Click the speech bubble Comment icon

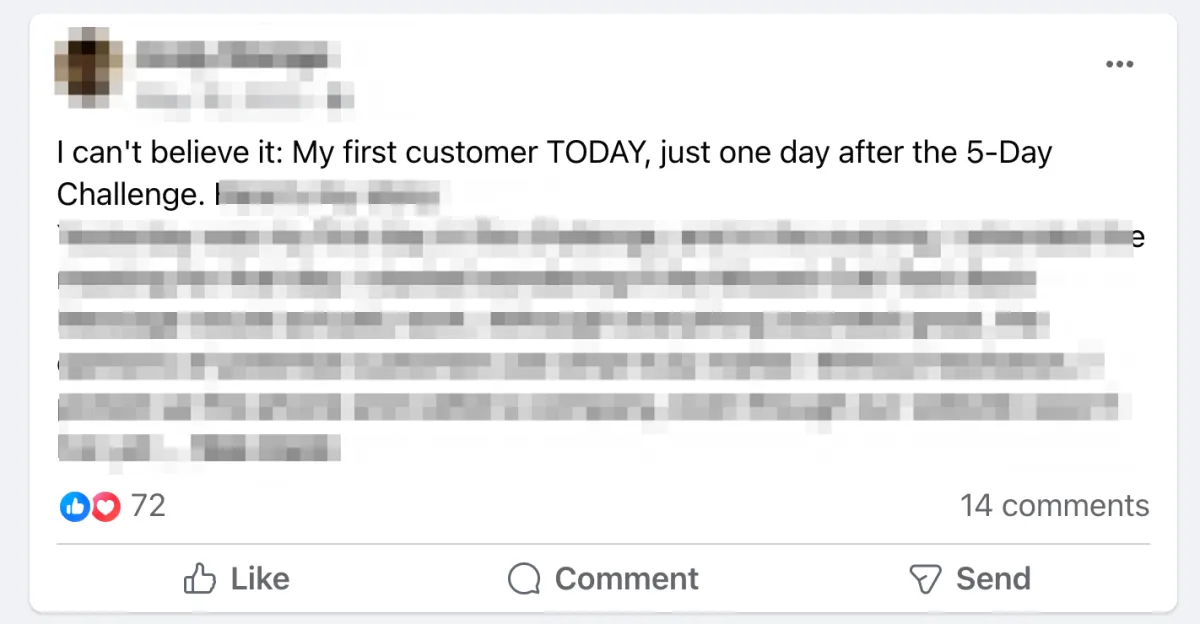pyautogui.click(x=524, y=579)
